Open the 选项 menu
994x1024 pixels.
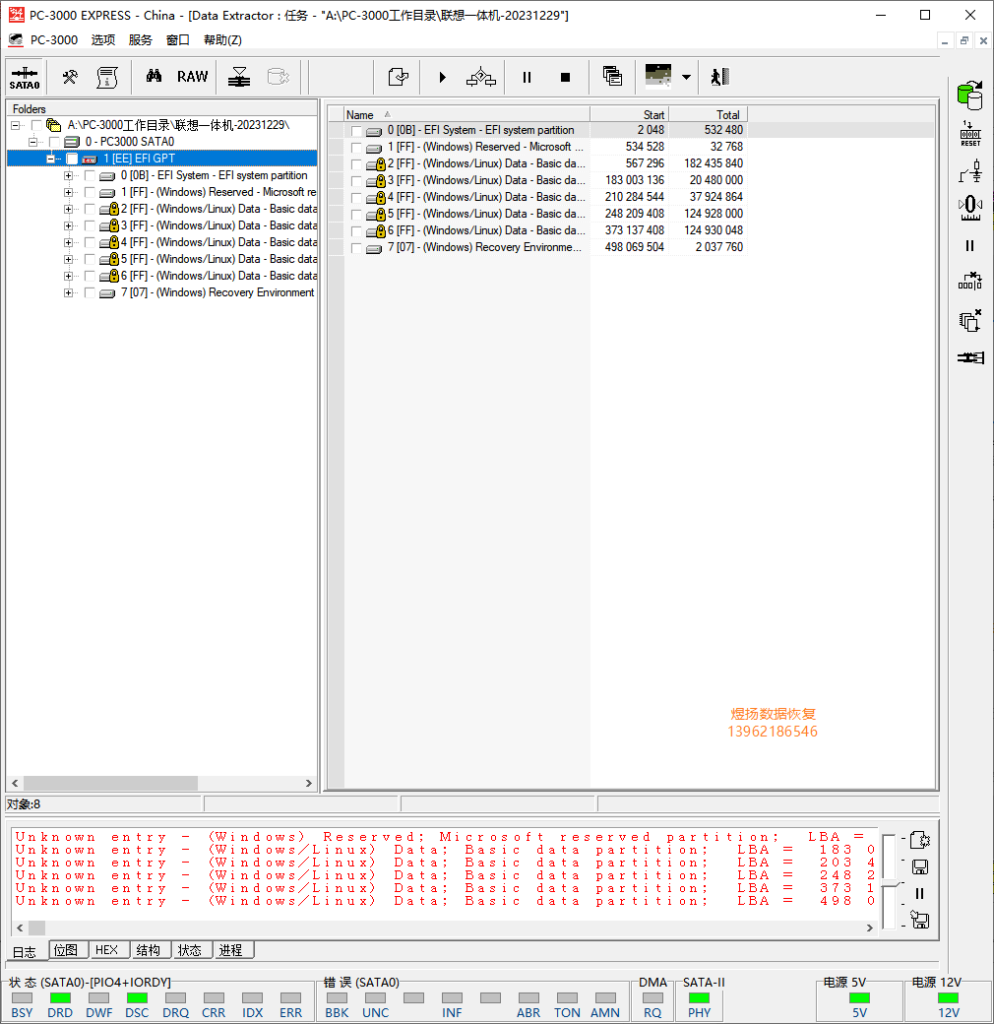click(x=103, y=40)
